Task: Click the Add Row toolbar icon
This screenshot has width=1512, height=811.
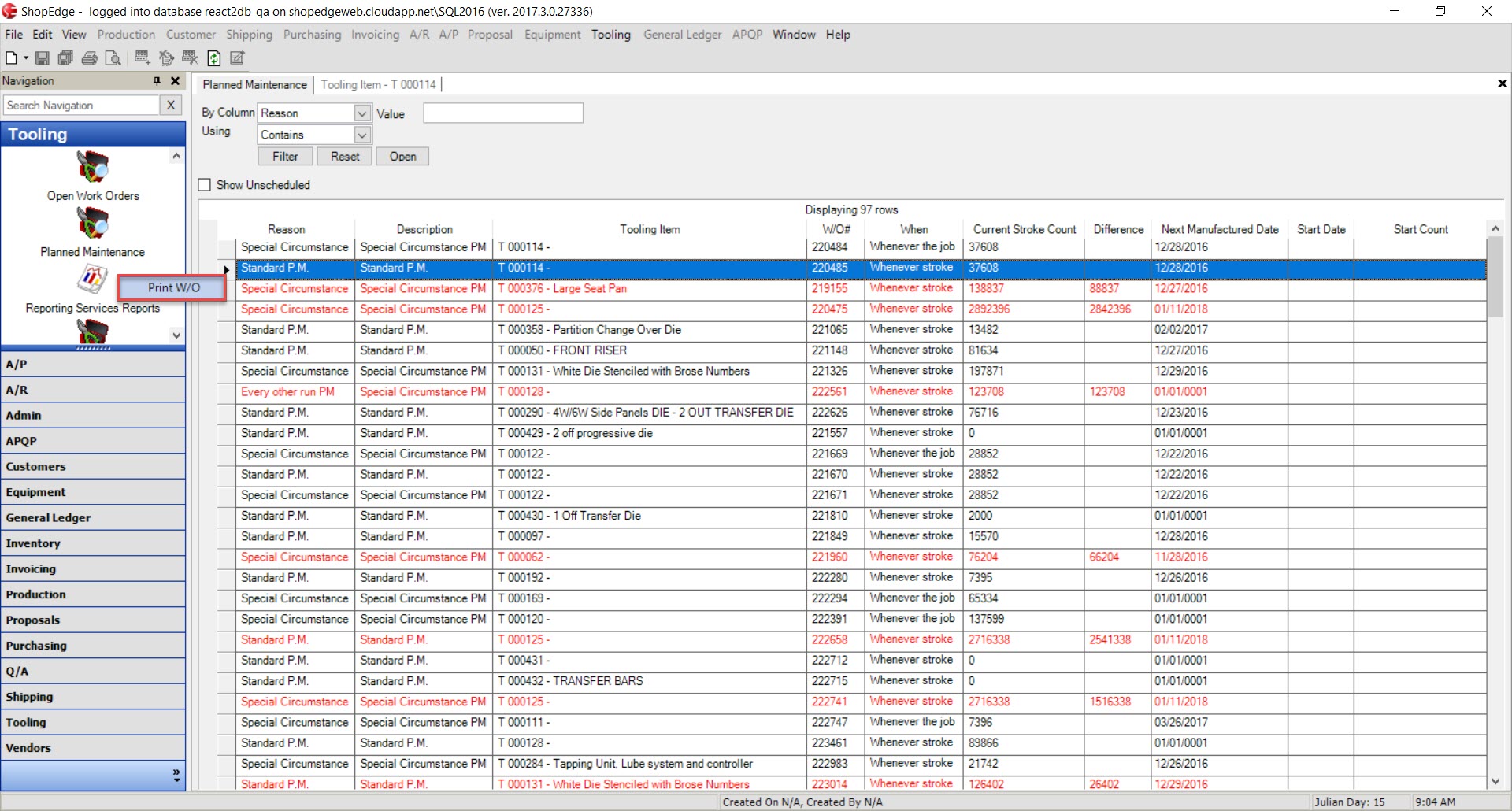Action: pyautogui.click(x=143, y=57)
